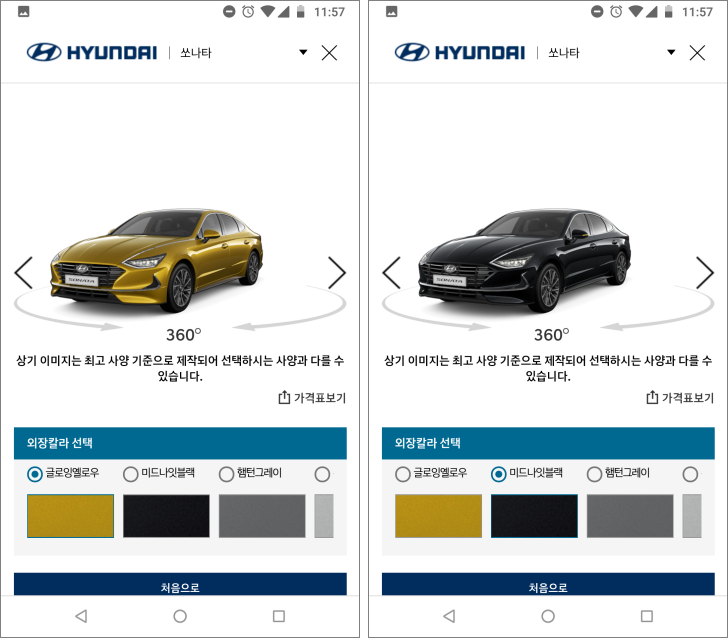Pick the gray color swatch on the right screen
Image resolution: width=728 pixels, height=638 pixels.
click(630, 516)
